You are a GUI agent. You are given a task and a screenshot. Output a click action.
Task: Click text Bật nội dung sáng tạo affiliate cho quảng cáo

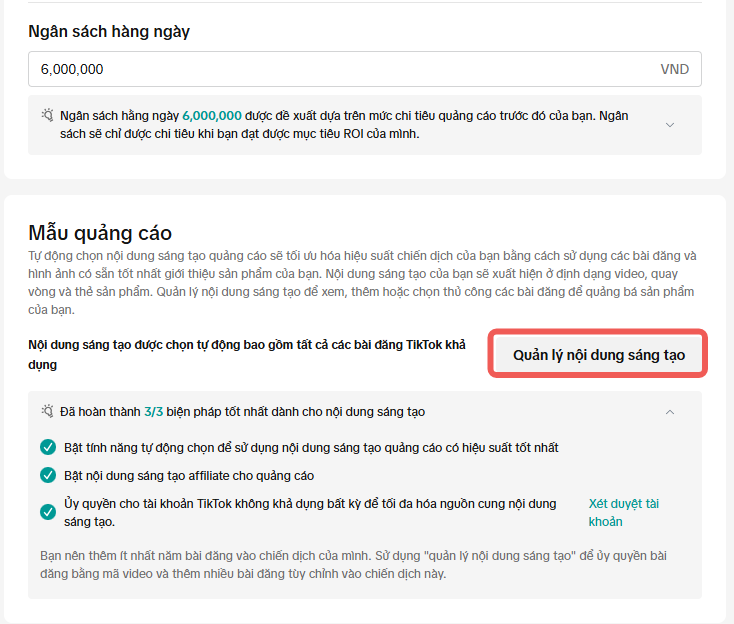(x=189, y=476)
